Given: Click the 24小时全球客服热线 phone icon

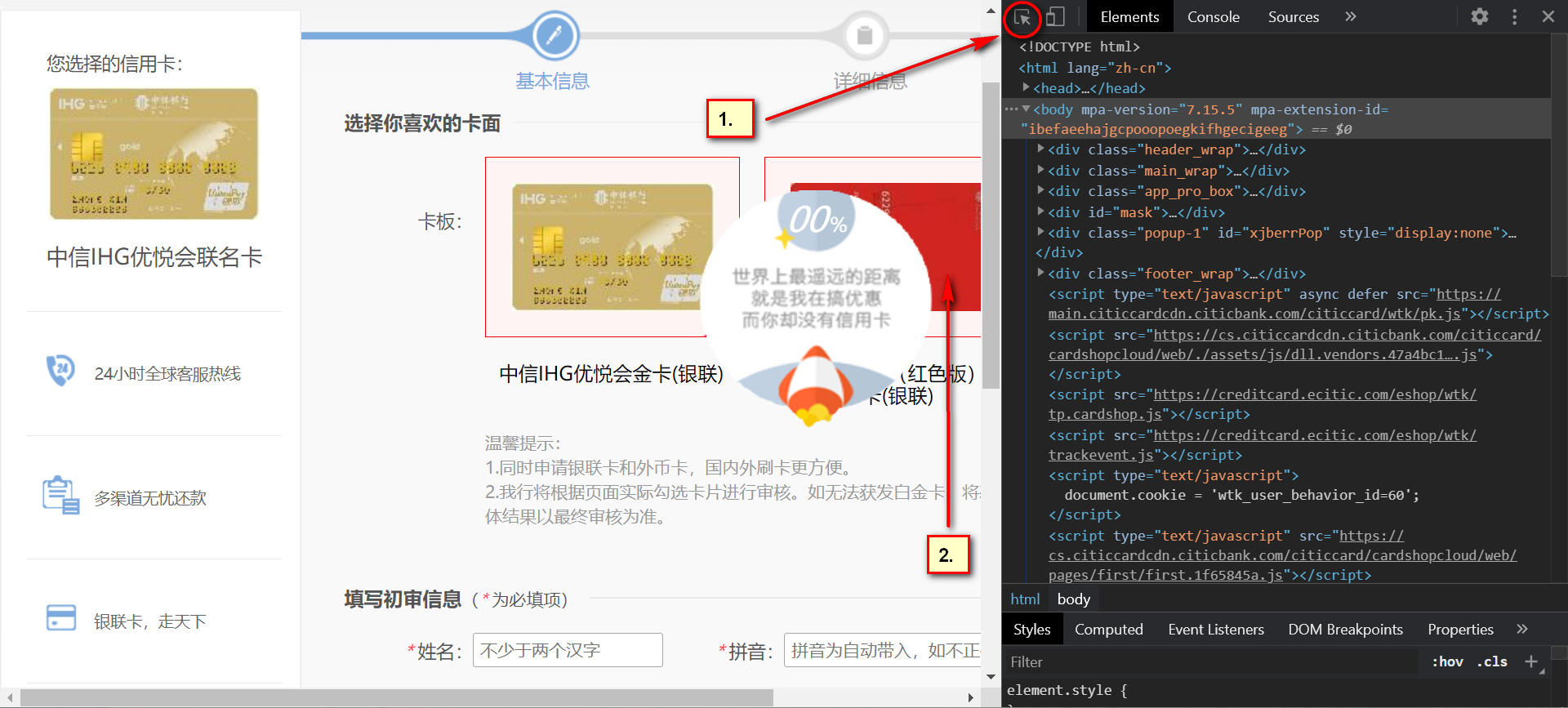Looking at the screenshot, I should pos(60,371).
